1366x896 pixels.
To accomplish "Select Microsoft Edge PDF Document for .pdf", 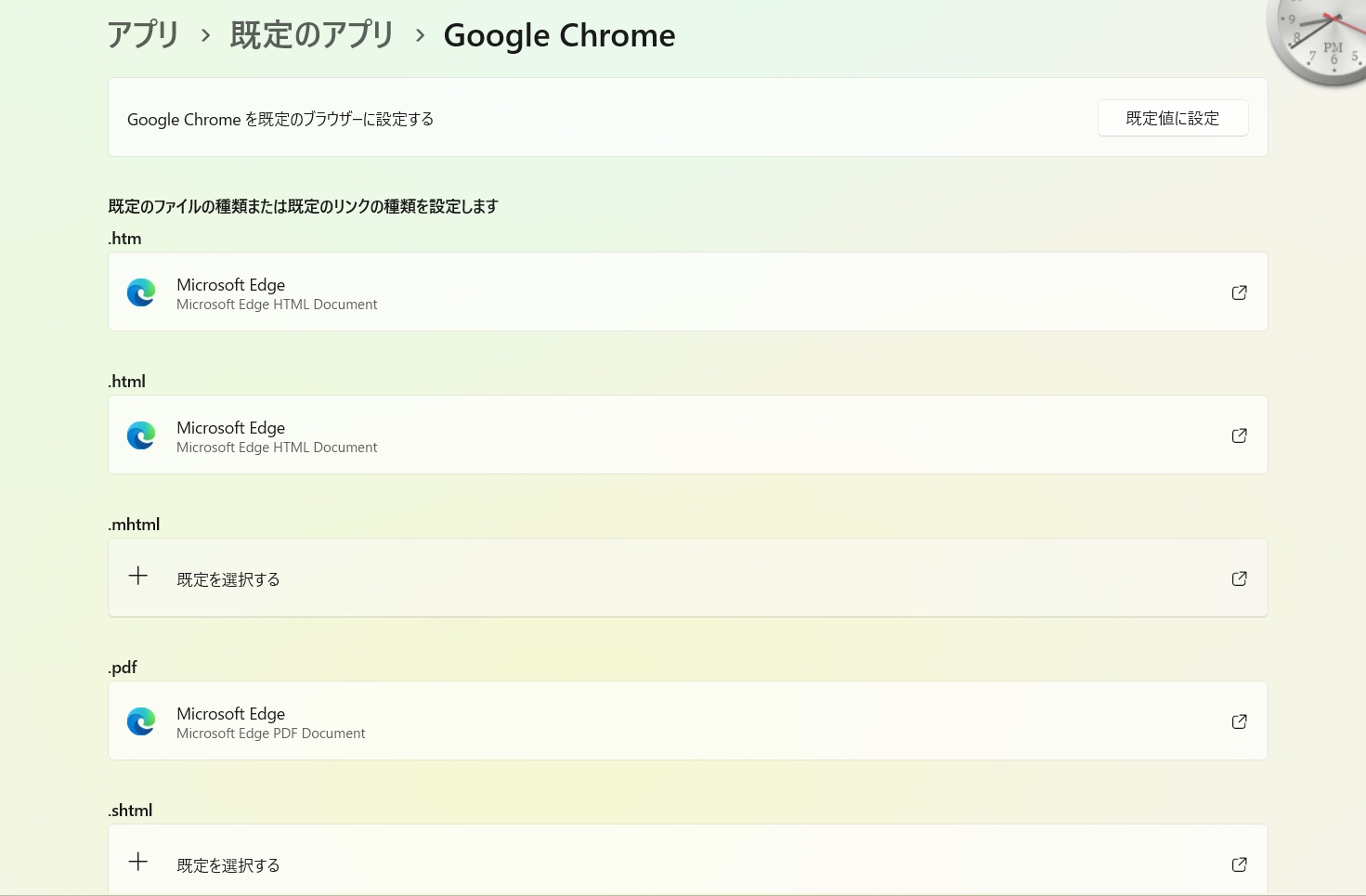I will pos(271,734).
